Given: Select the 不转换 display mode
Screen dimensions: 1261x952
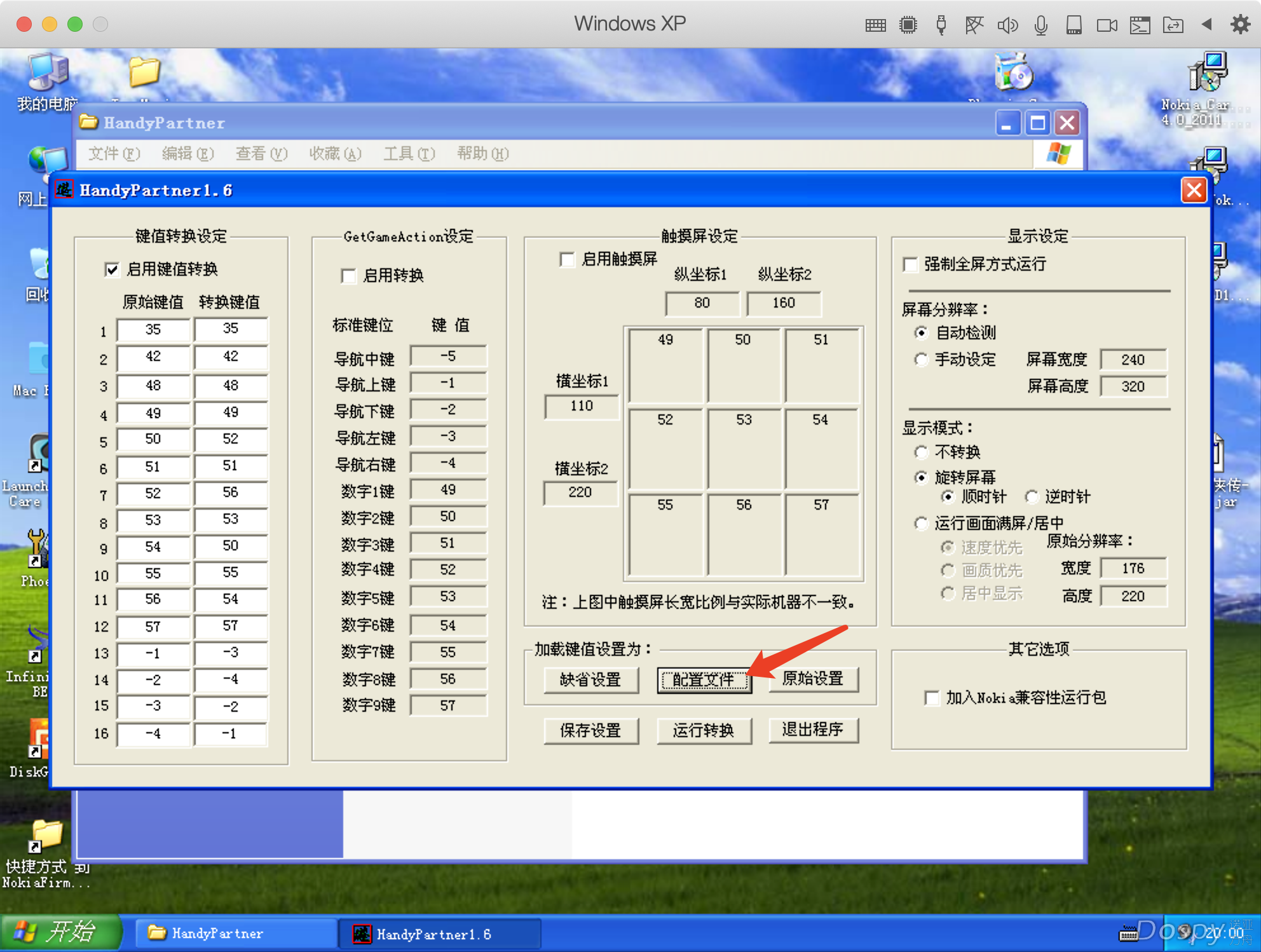Looking at the screenshot, I should point(921,452).
